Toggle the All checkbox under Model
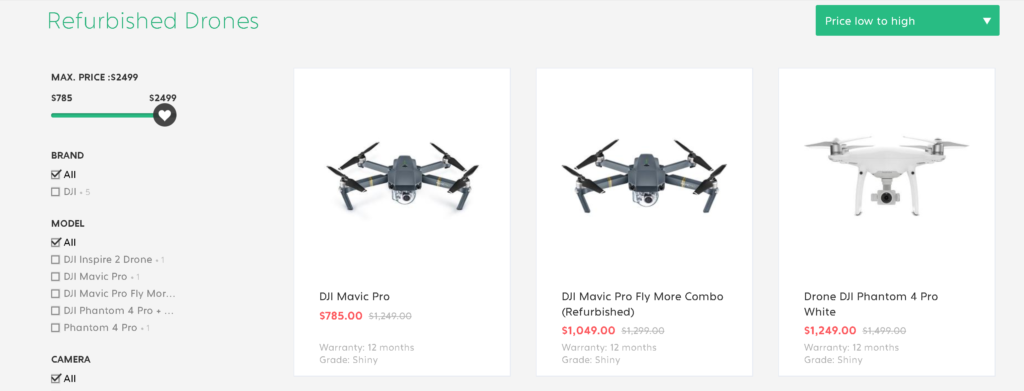Screen dimensions: 1024x391 point(56,242)
